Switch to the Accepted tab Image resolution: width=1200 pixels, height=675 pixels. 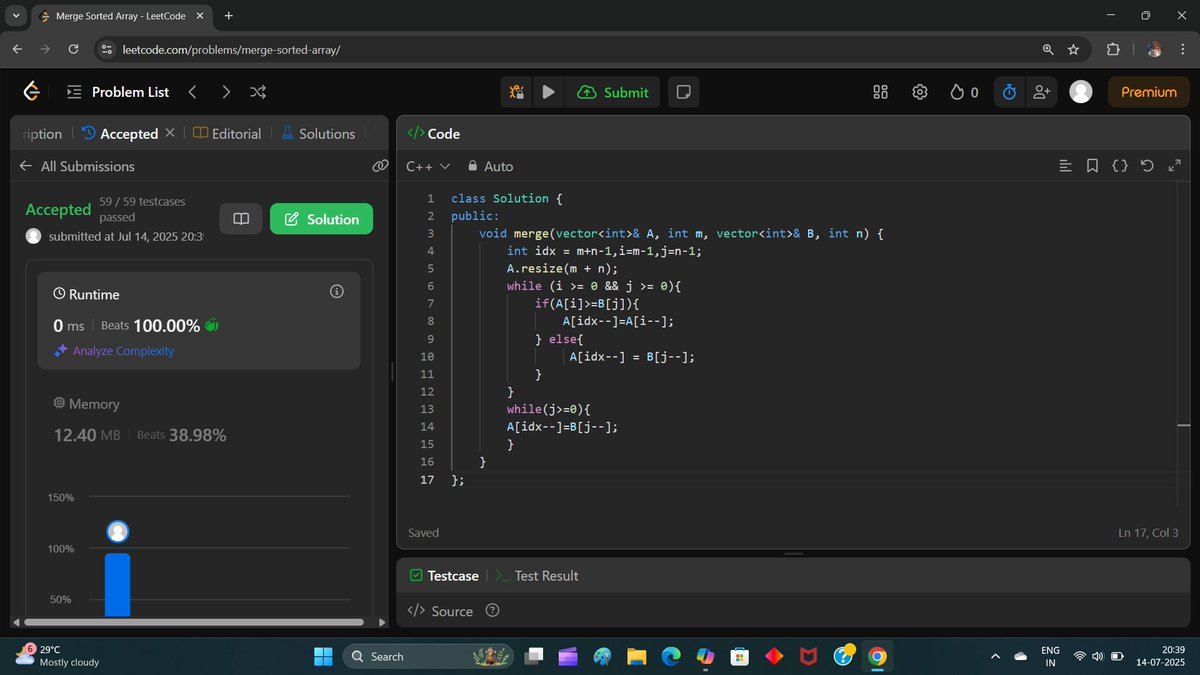click(119, 133)
